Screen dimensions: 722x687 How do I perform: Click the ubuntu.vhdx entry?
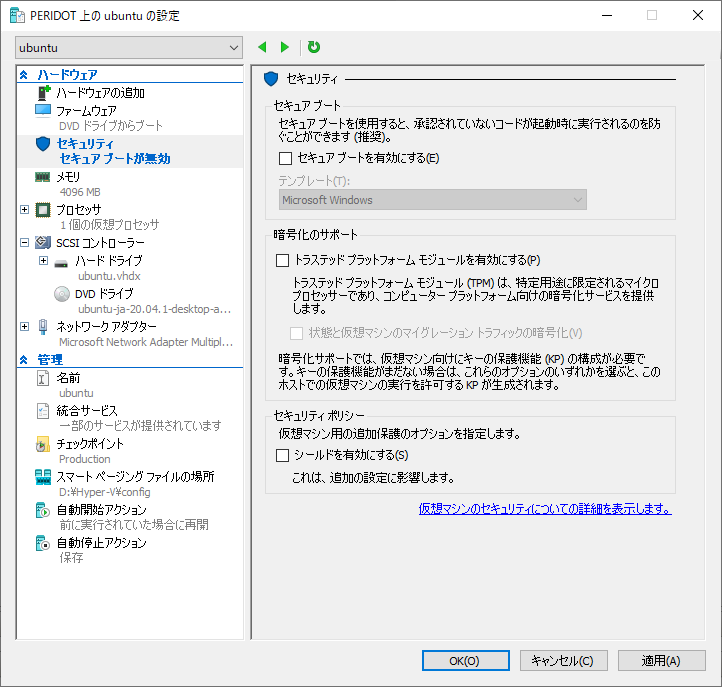109,276
